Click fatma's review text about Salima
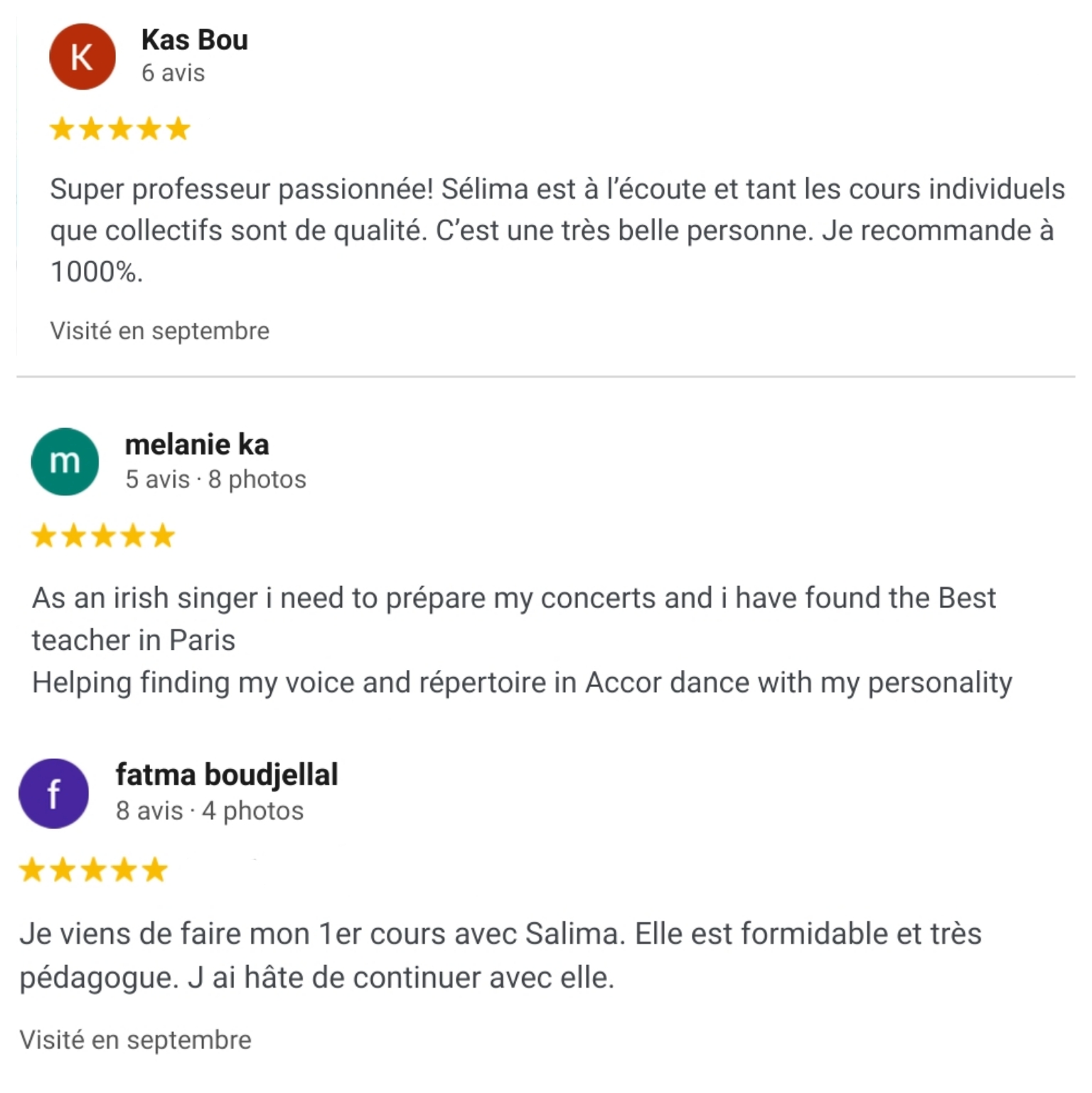1092x1093 pixels. 500,955
